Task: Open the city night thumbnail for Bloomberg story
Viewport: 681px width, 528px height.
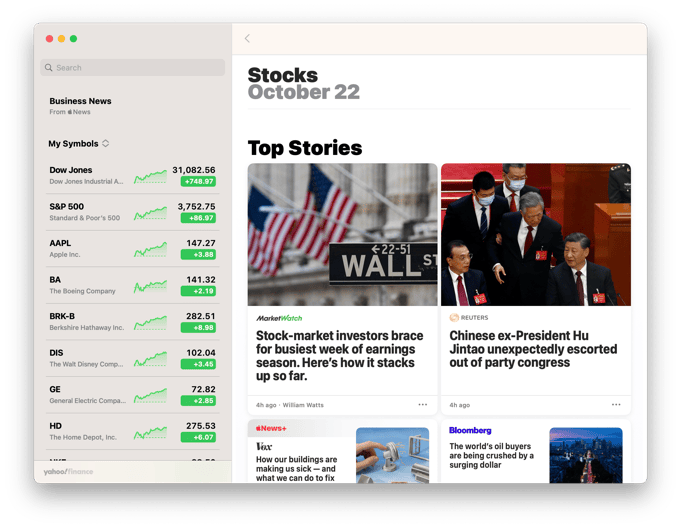Action: [586, 455]
